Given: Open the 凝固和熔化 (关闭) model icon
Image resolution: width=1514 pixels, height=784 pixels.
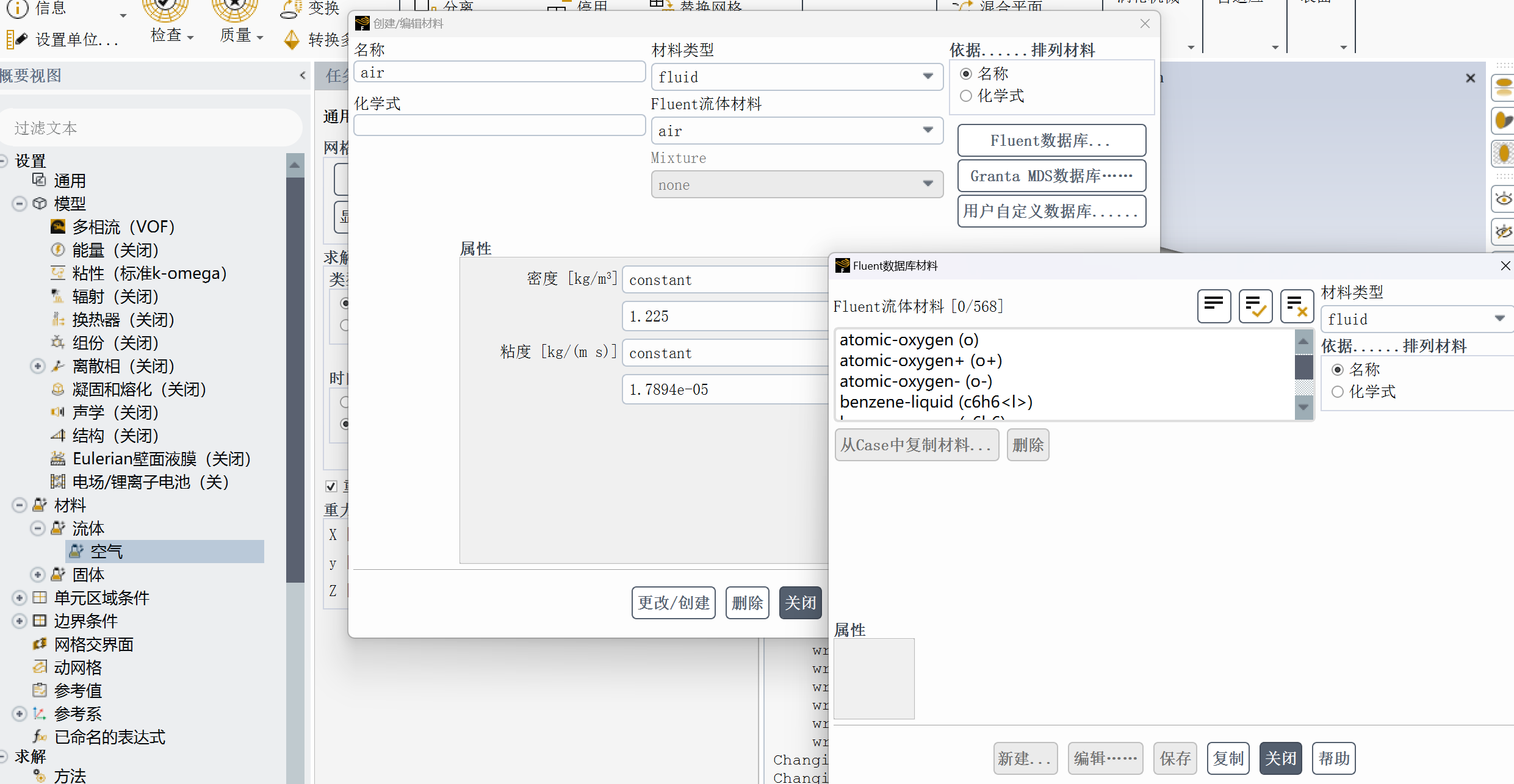Looking at the screenshot, I should 58,389.
